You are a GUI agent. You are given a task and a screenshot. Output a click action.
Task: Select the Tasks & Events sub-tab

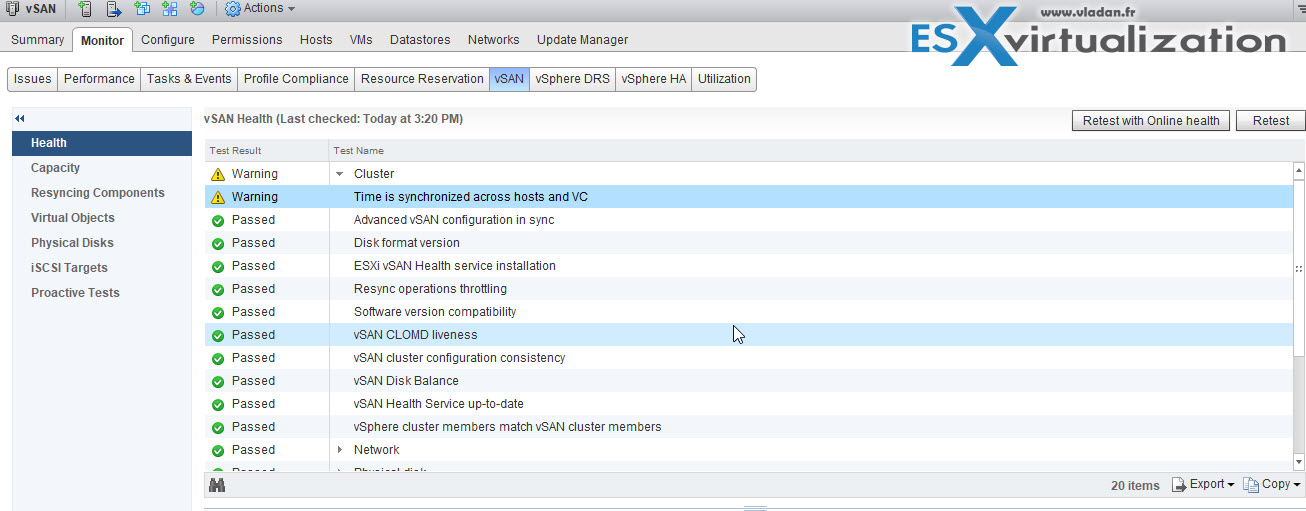click(x=189, y=79)
